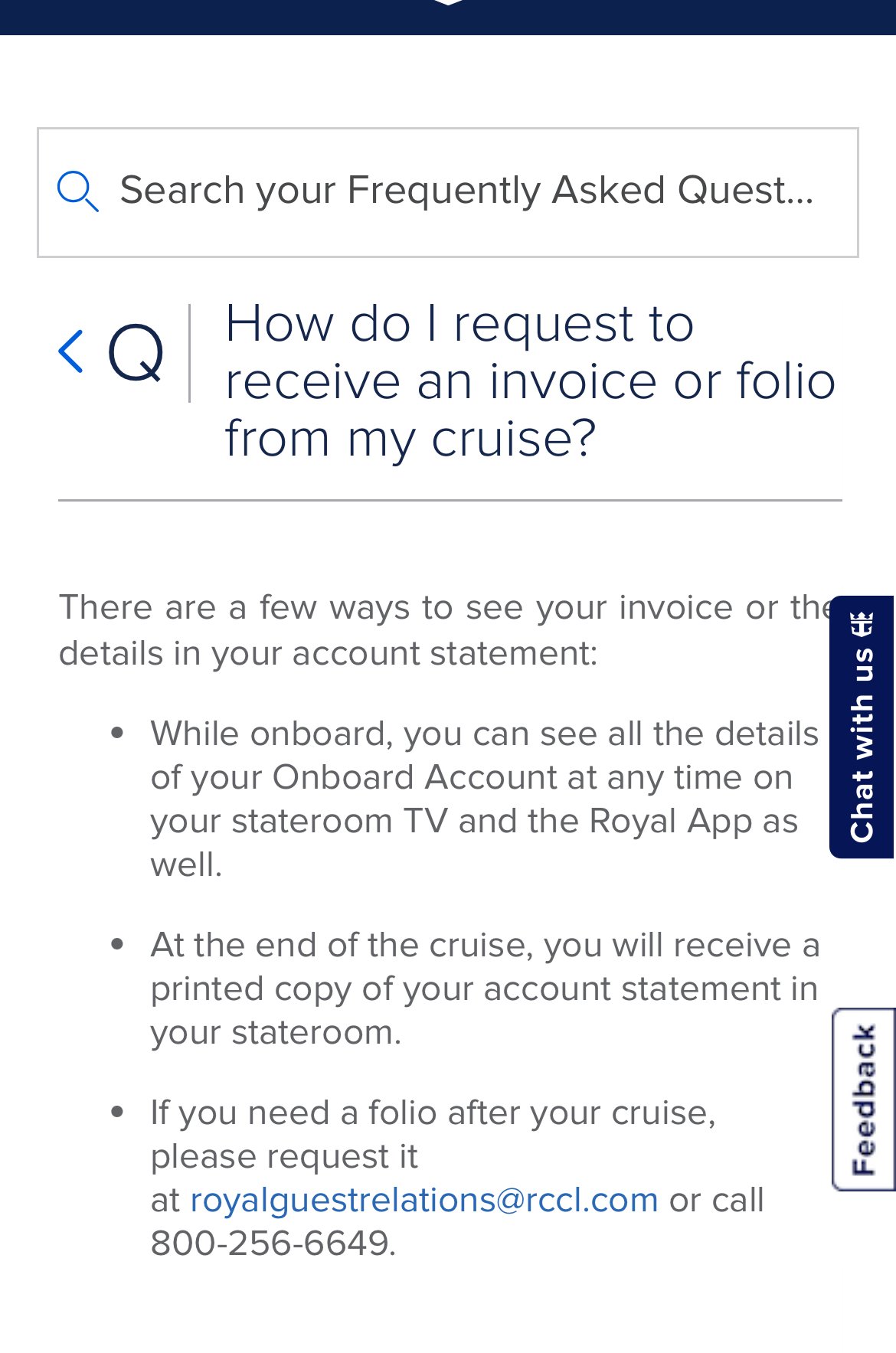Open the royalguestrelations@rccl.com email link
The height and width of the screenshot is (1353, 896).
point(424,1199)
